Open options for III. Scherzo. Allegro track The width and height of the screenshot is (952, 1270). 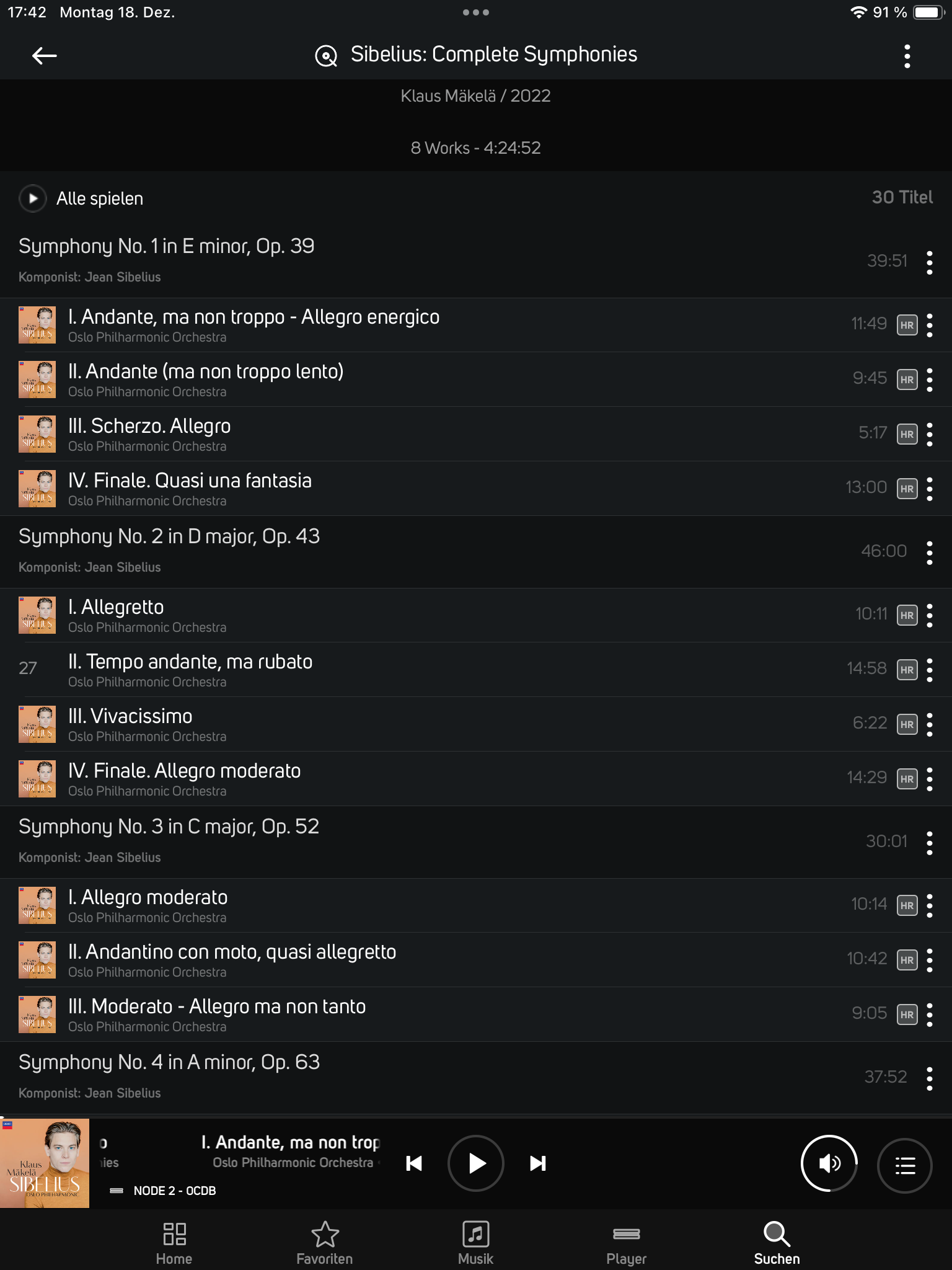pos(929,434)
